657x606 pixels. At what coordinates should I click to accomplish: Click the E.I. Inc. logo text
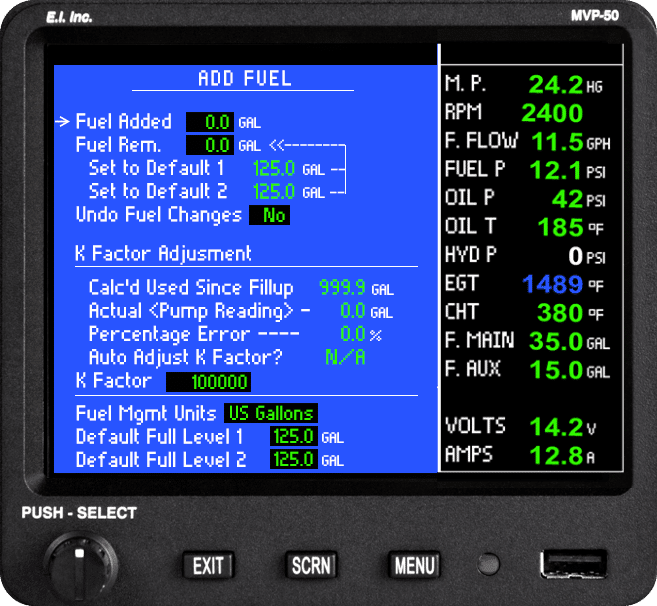point(69,17)
